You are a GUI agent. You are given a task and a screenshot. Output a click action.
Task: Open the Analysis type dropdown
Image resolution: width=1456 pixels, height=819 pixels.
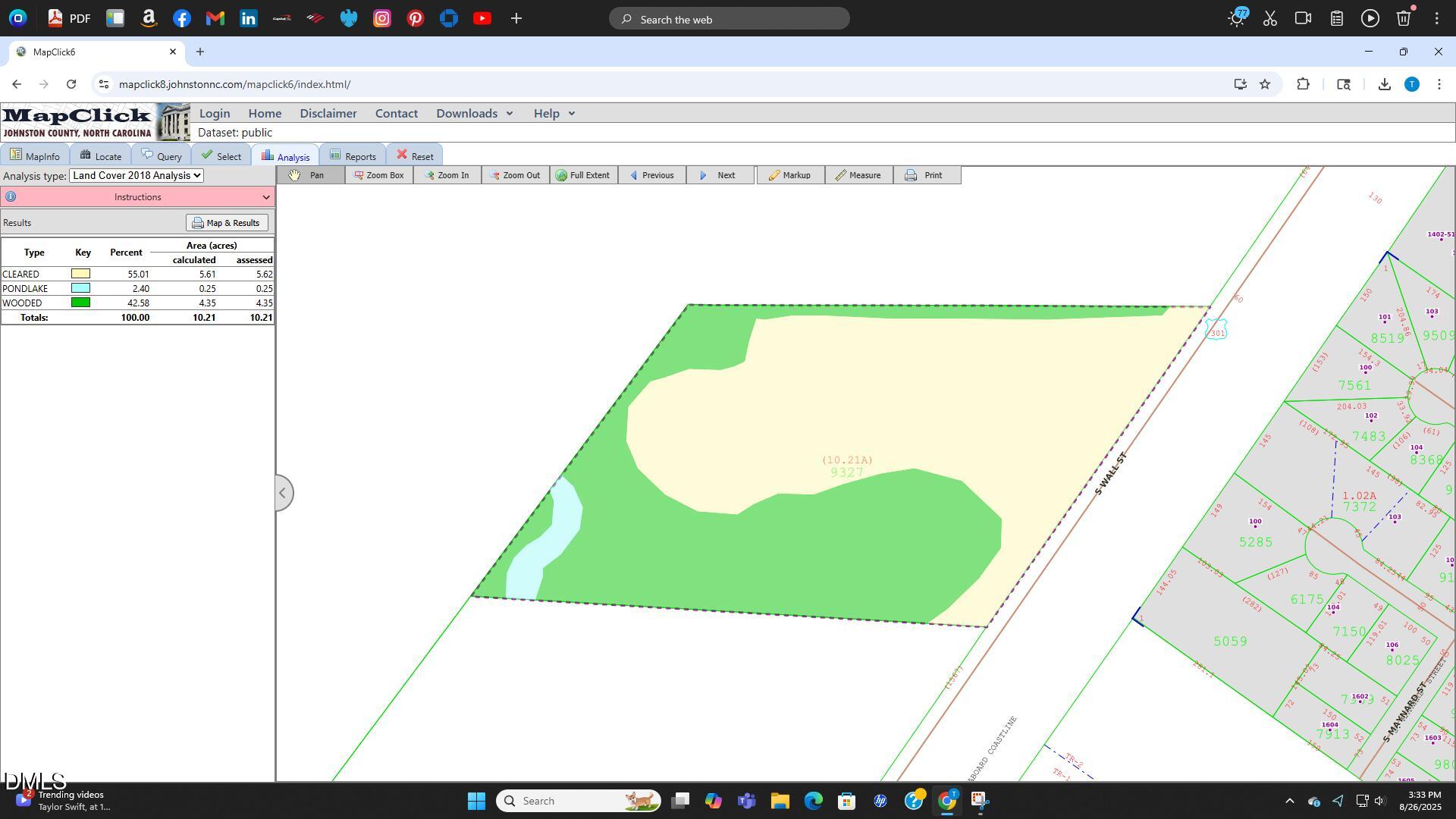tap(136, 175)
